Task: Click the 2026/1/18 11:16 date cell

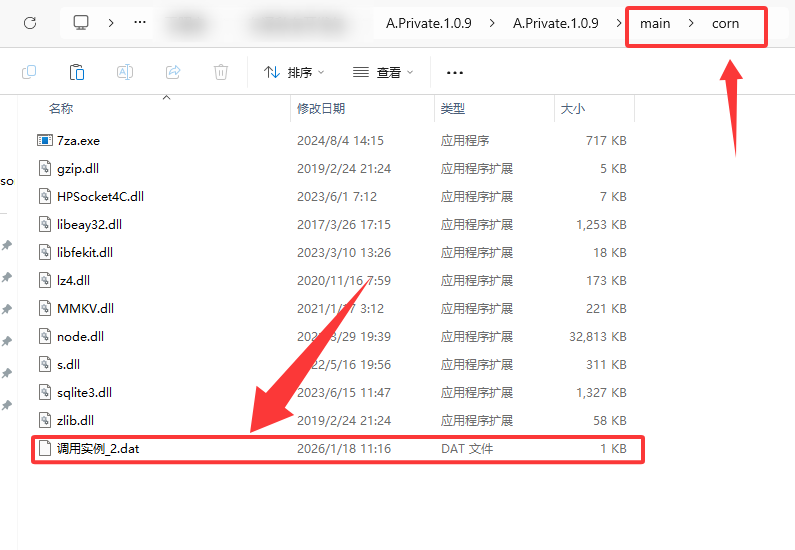Action: [x=344, y=449]
